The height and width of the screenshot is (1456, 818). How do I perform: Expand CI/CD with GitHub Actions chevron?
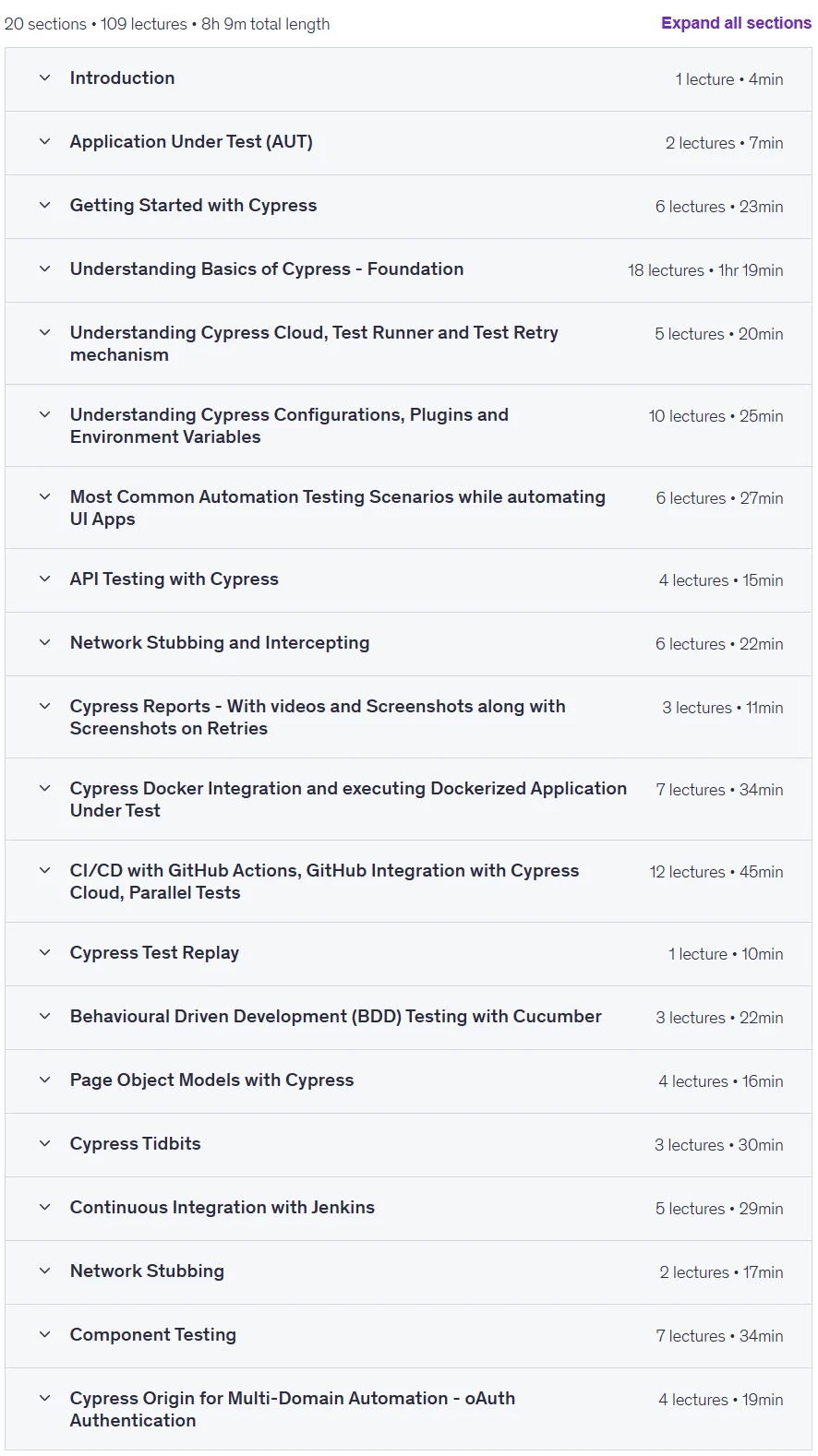[44, 871]
